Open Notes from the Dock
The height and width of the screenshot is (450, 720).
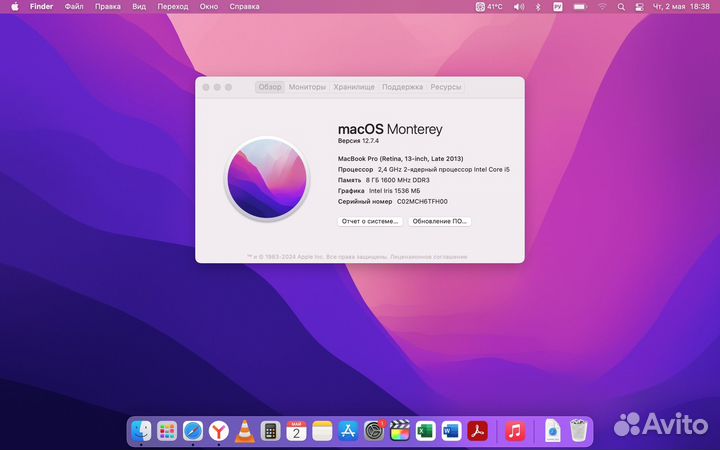(x=322, y=431)
